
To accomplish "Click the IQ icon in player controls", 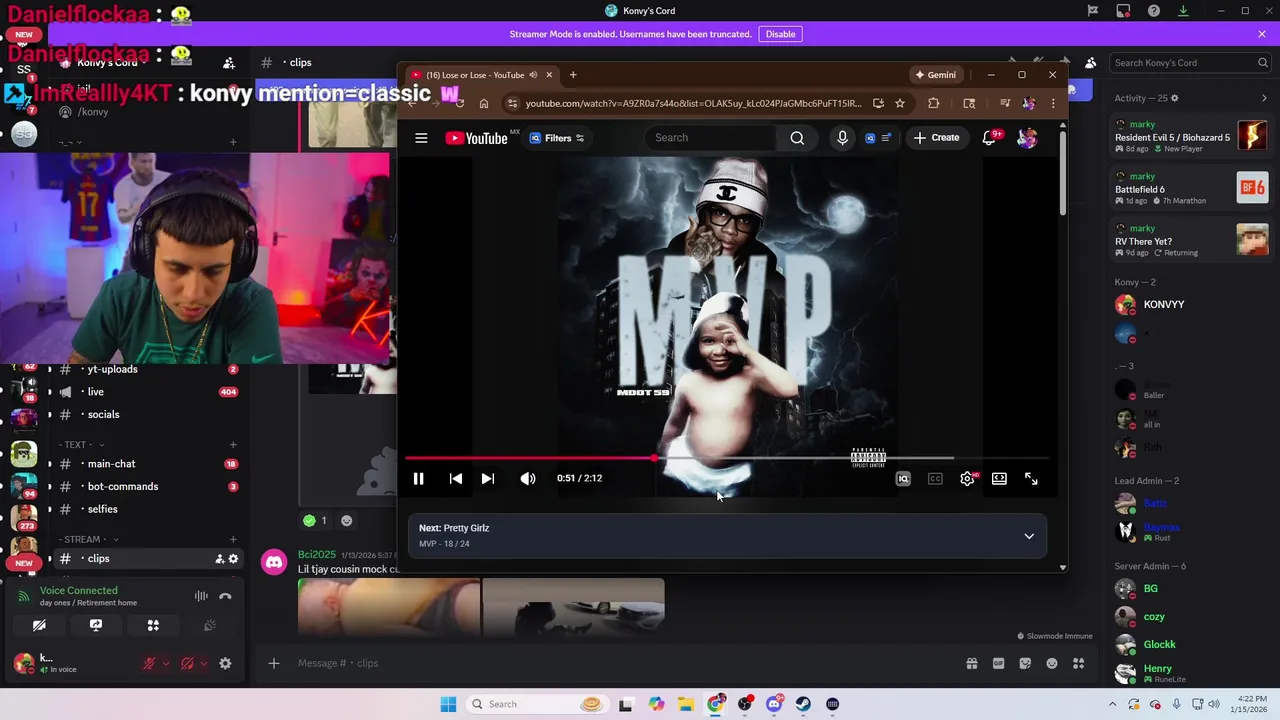I will coord(903,479).
